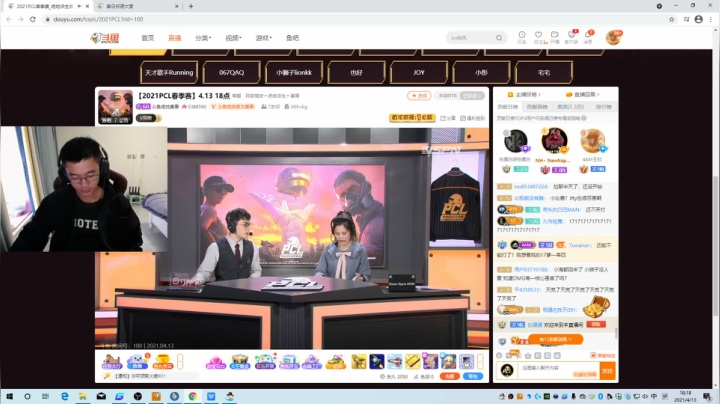Open the Mail icon in the taskbar
720x404 pixels.
[101, 396]
